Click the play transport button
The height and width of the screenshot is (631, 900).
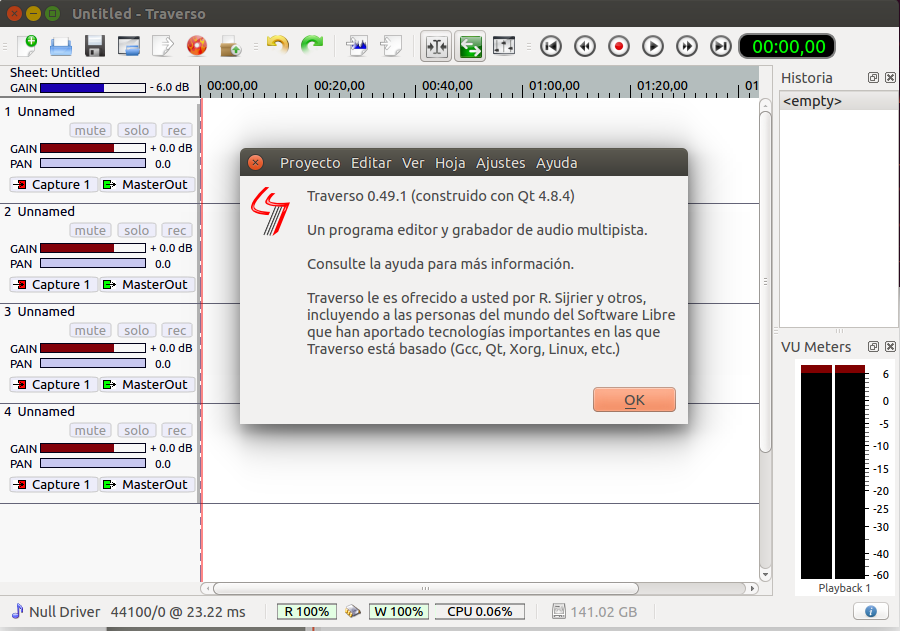coord(653,46)
